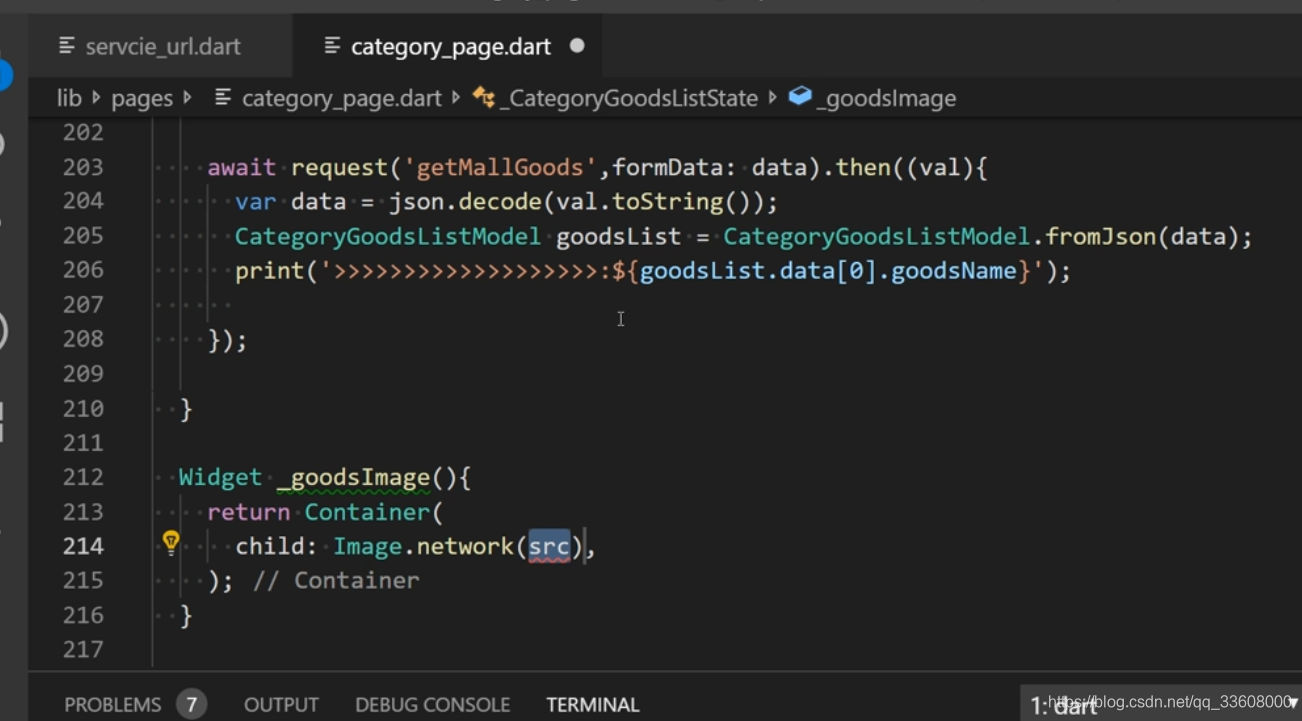Click the lightbulb quick-fix icon on line 214

click(171, 543)
